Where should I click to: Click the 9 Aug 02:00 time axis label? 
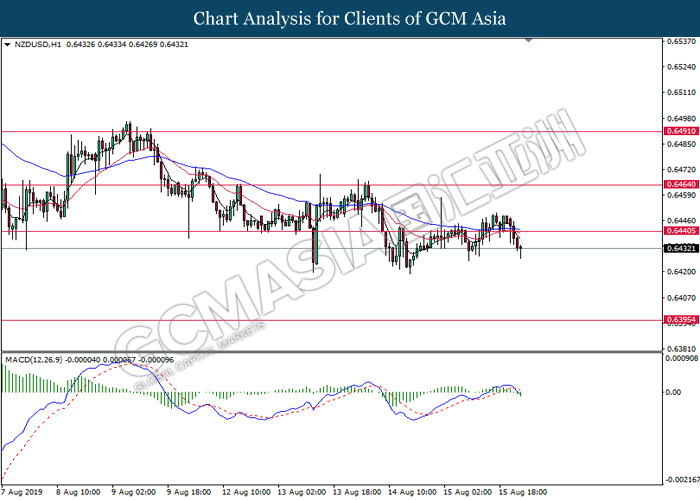click(x=133, y=492)
